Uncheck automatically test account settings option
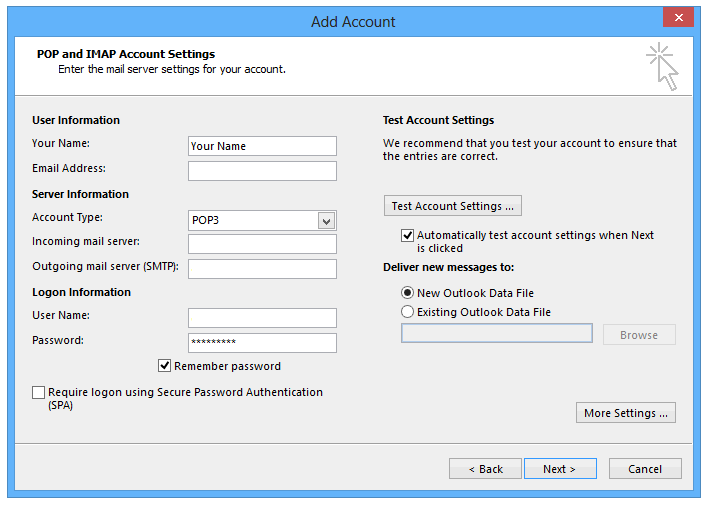Viewport: 707px width, 511px height. (407, 235)
